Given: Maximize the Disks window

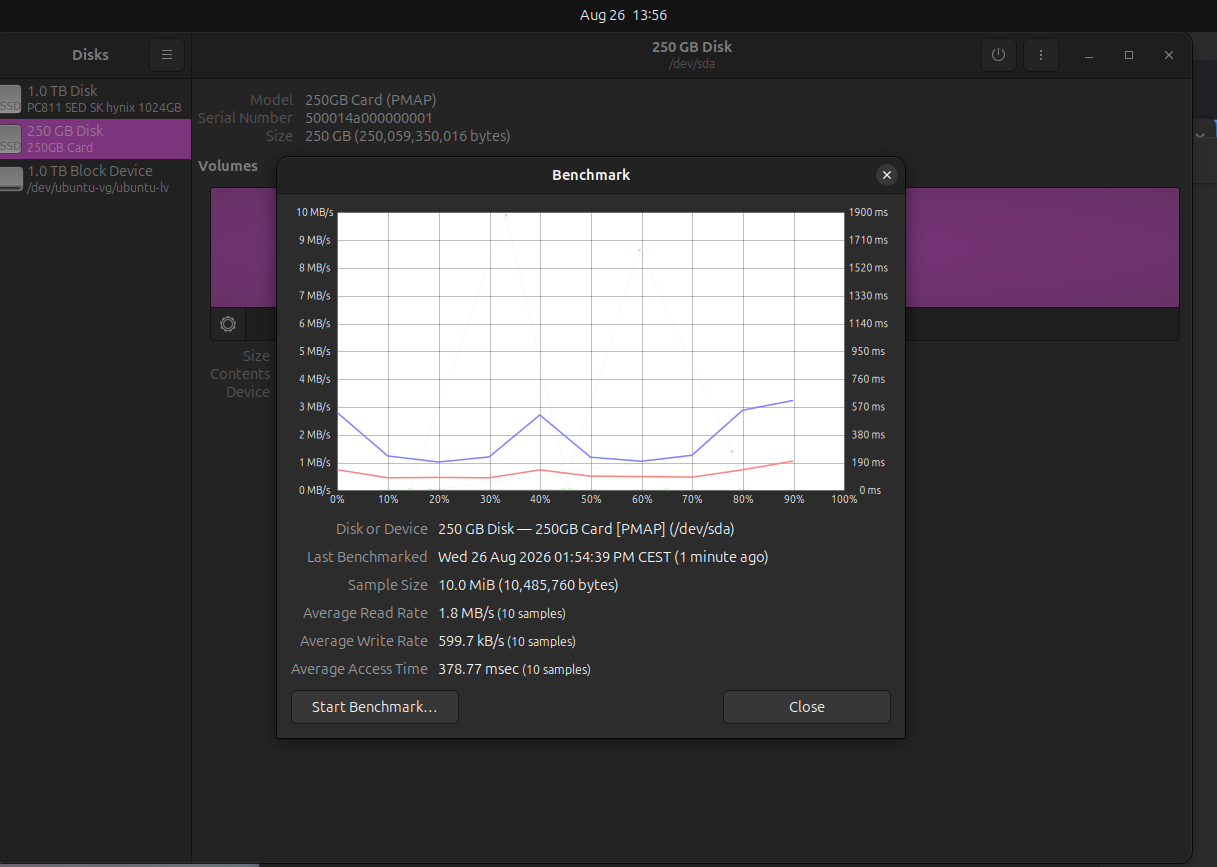Looking at the screenshot, I should 1129,55.
